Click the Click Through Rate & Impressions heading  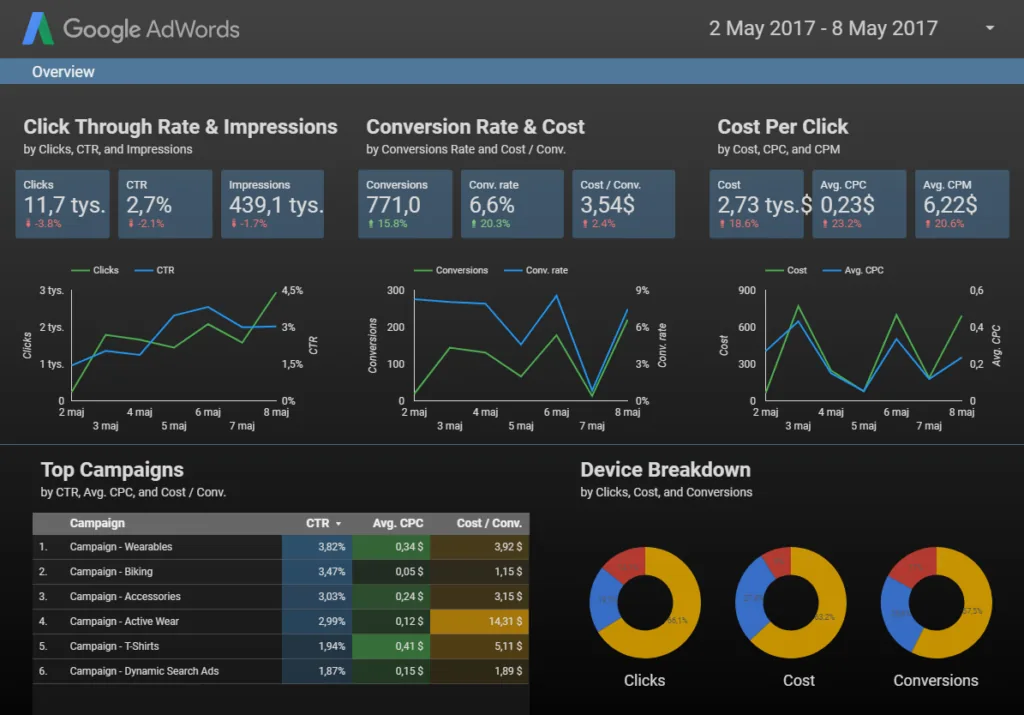point(180,127)
